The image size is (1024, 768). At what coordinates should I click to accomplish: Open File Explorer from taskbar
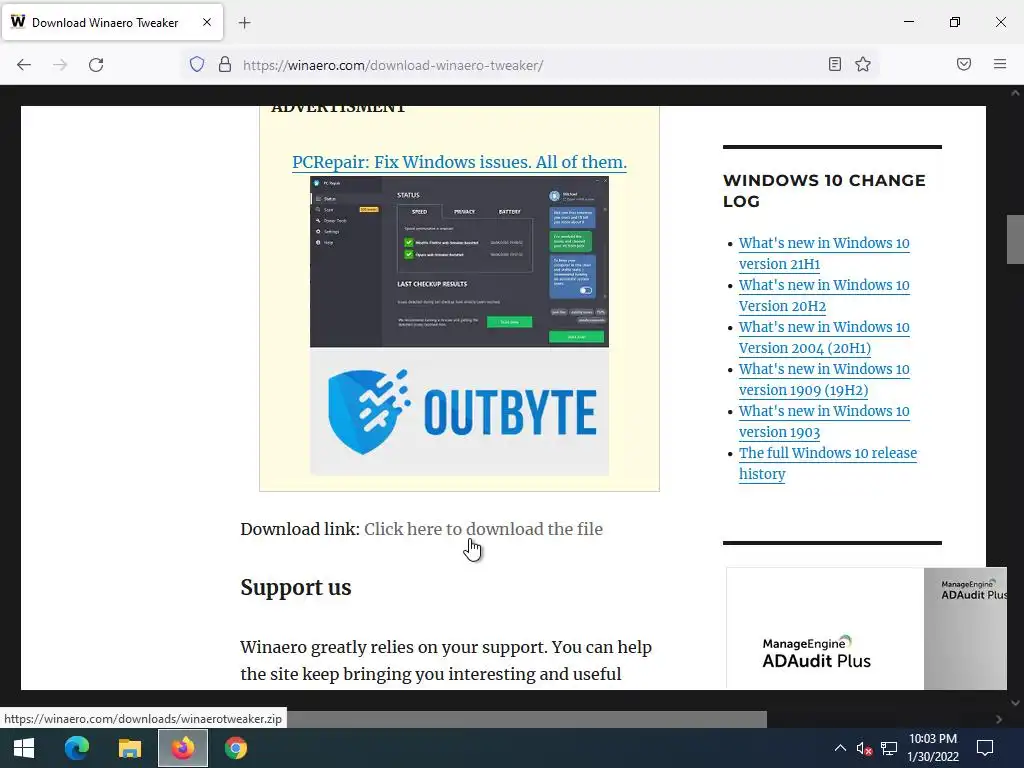129,748
